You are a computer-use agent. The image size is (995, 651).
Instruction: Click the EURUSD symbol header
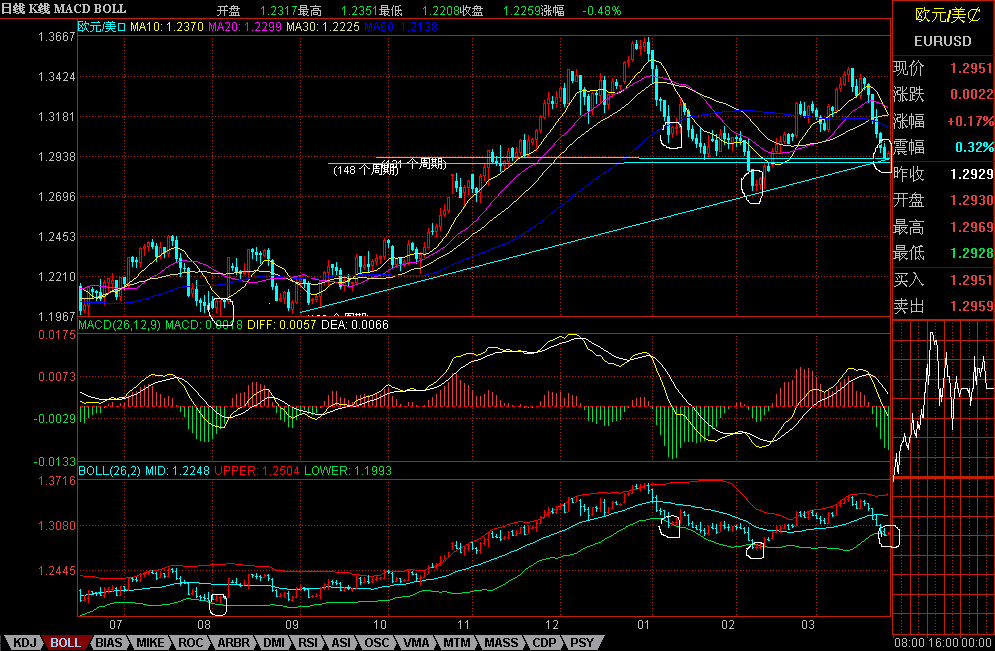coord(942,41)
